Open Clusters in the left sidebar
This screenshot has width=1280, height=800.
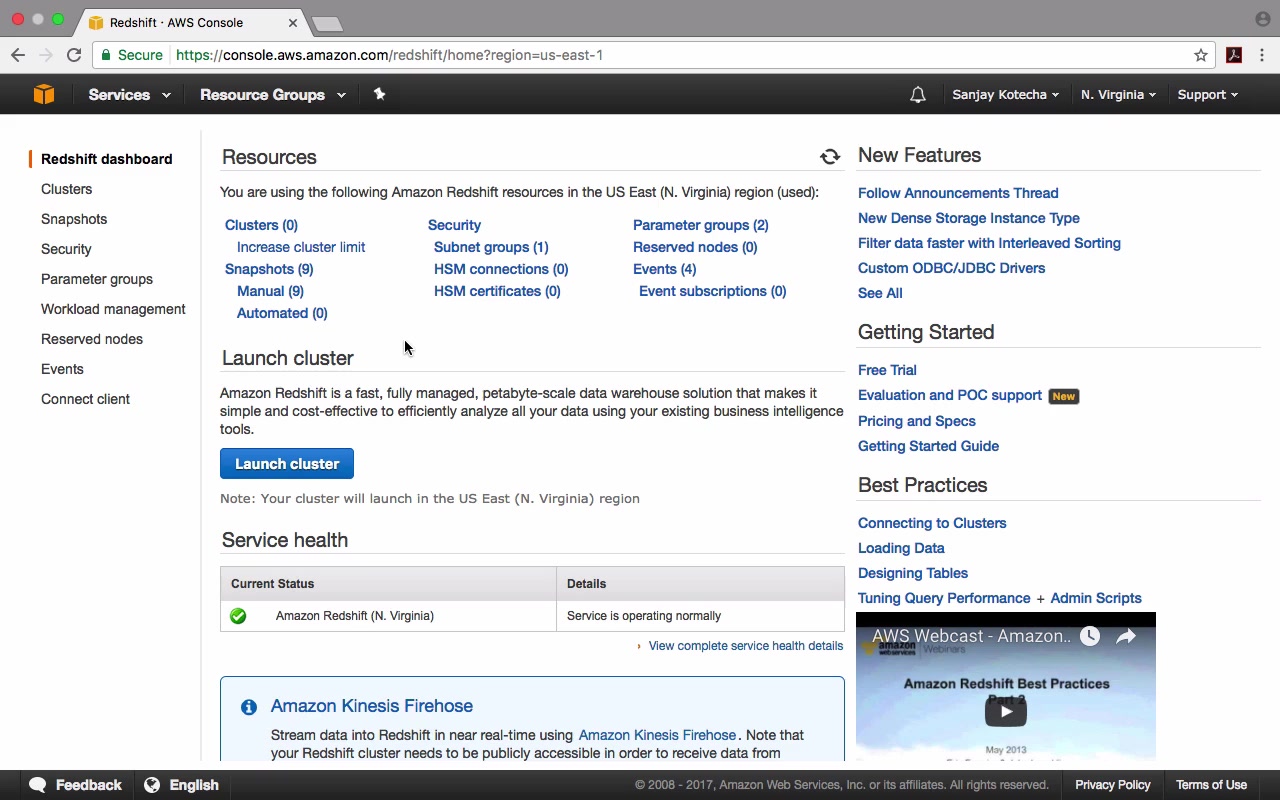point(66,189)
